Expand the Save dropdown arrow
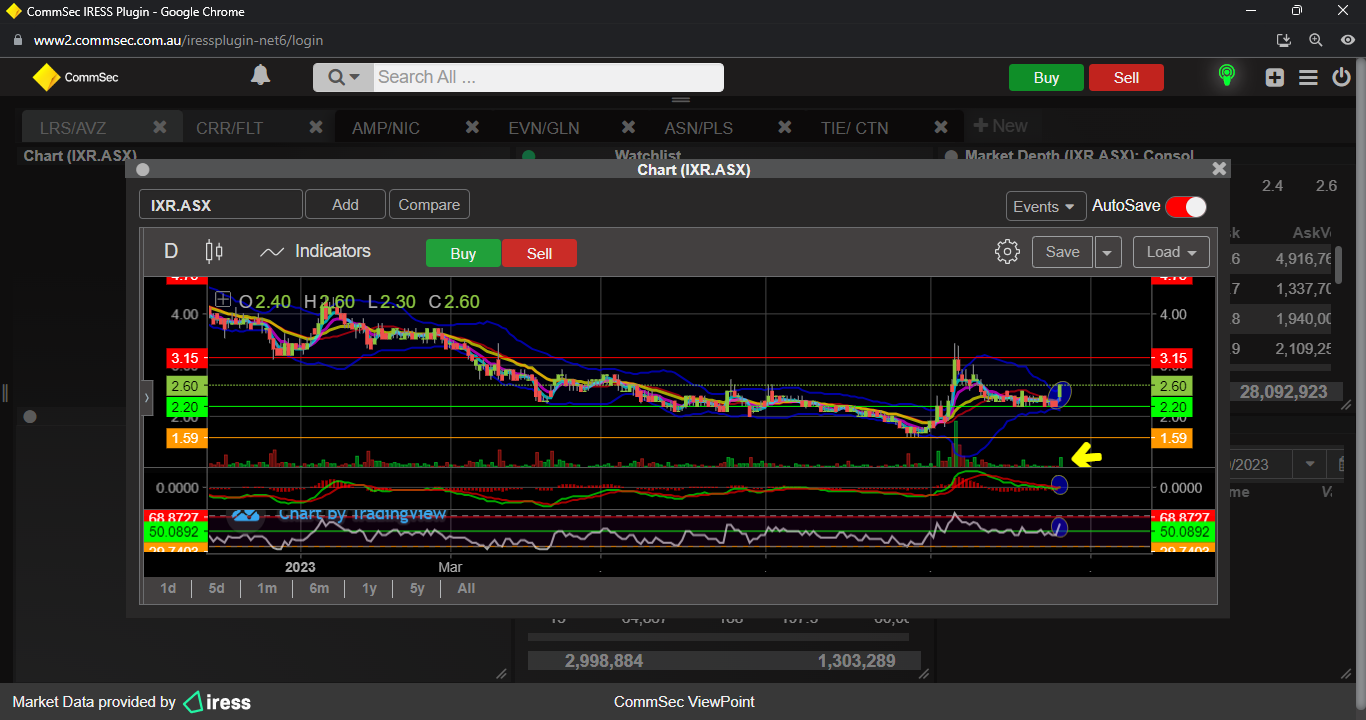This screenshot has width=1366, height=720. click(x=1108, y=252)
